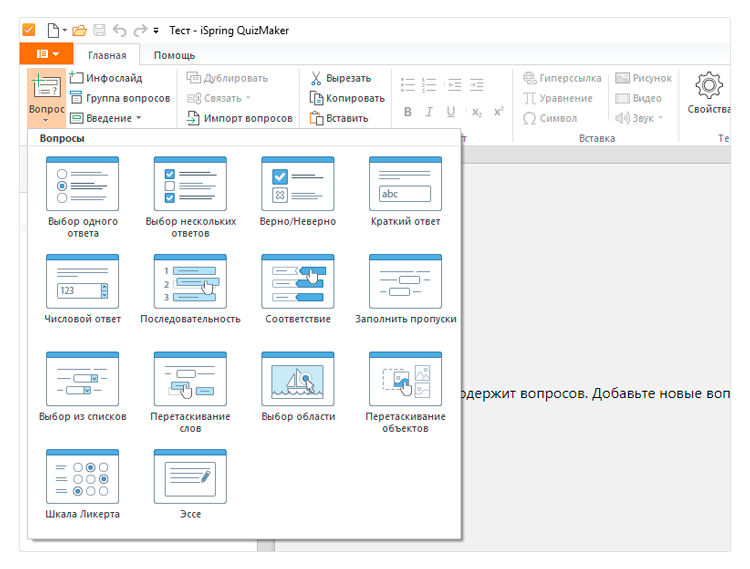Add a Перетаскивание слов question

(x=190, y=392)
